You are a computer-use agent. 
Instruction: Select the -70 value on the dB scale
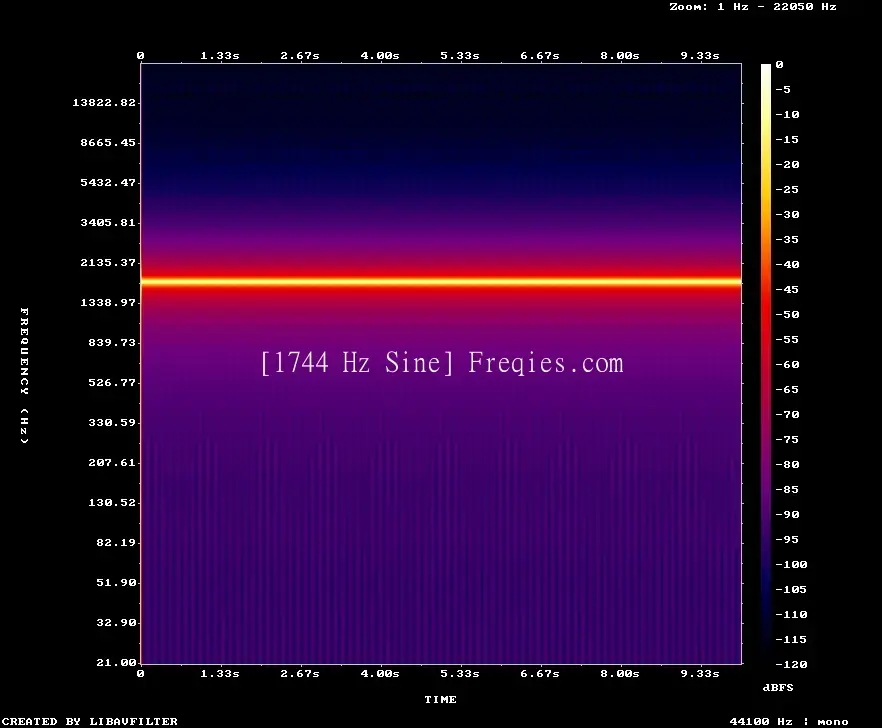pos(787,415)
